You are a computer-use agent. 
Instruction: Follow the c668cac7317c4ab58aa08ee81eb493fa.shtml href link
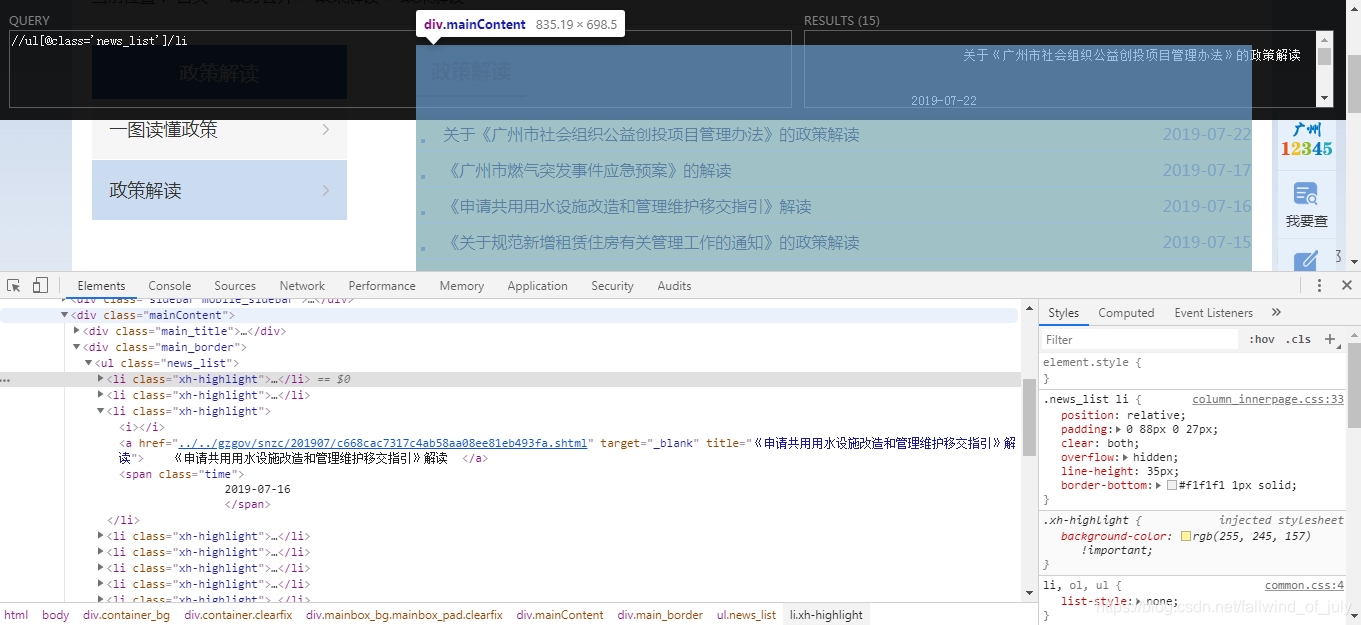click(x=381, y=443)
